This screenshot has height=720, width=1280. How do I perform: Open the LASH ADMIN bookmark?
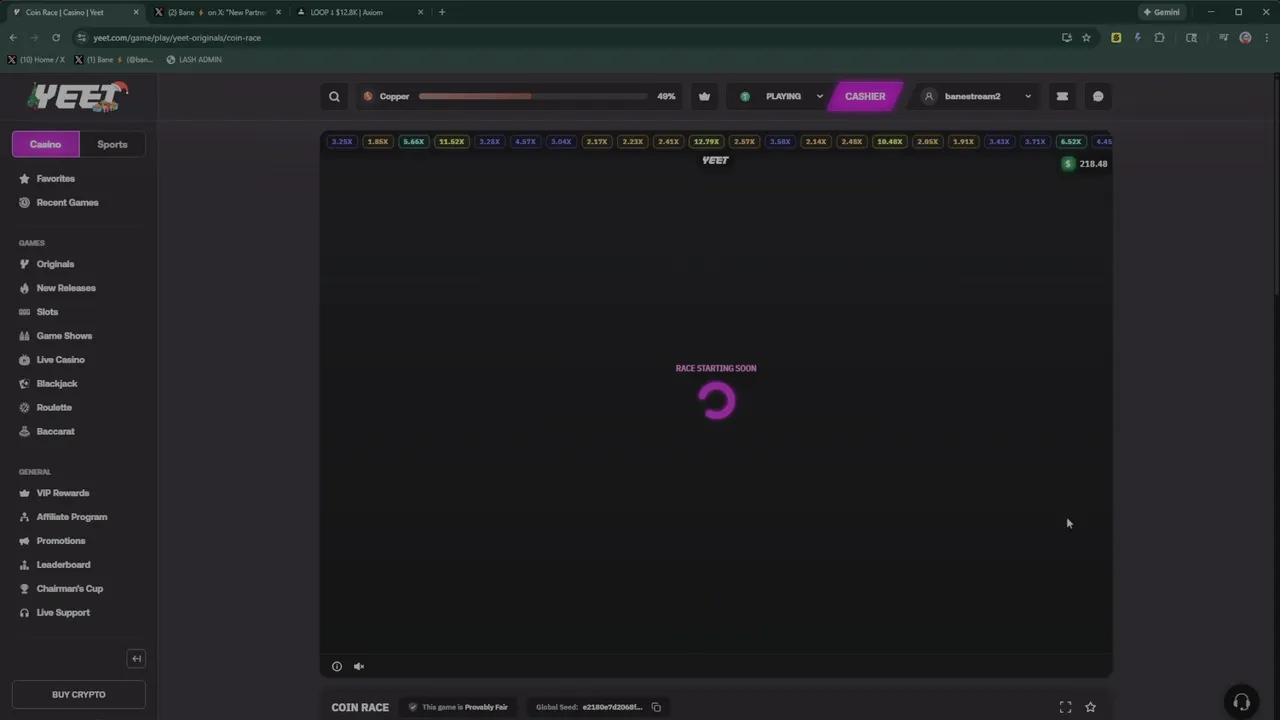pos(194,60)
